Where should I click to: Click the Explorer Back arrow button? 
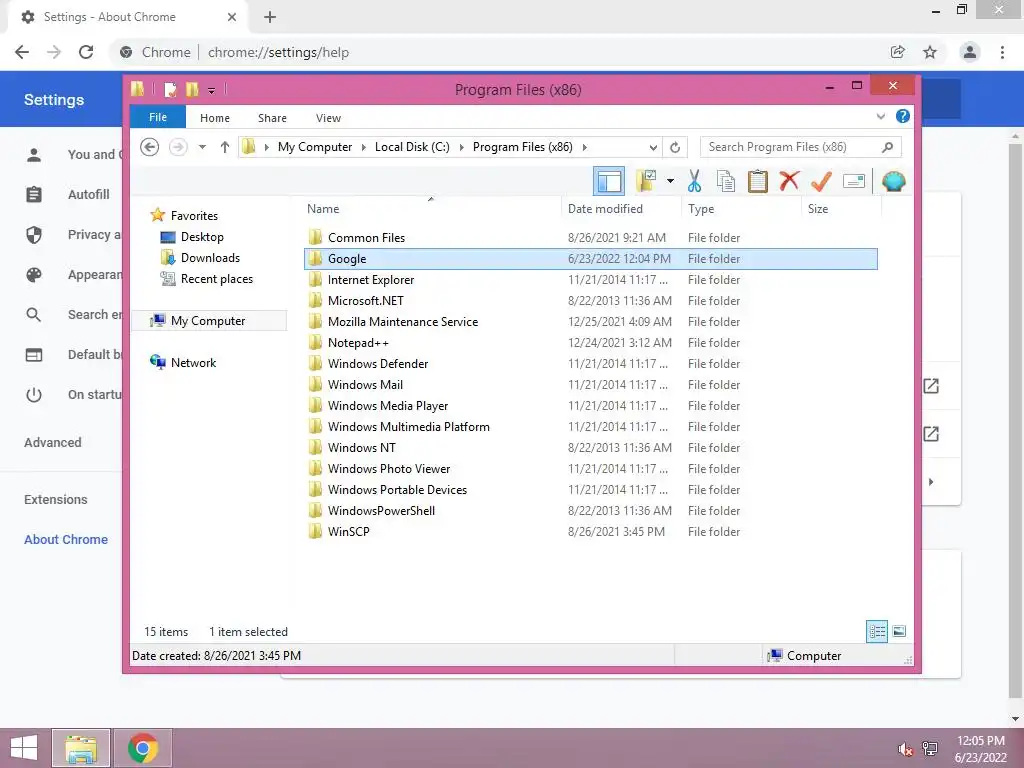click(x=150, y=147)
